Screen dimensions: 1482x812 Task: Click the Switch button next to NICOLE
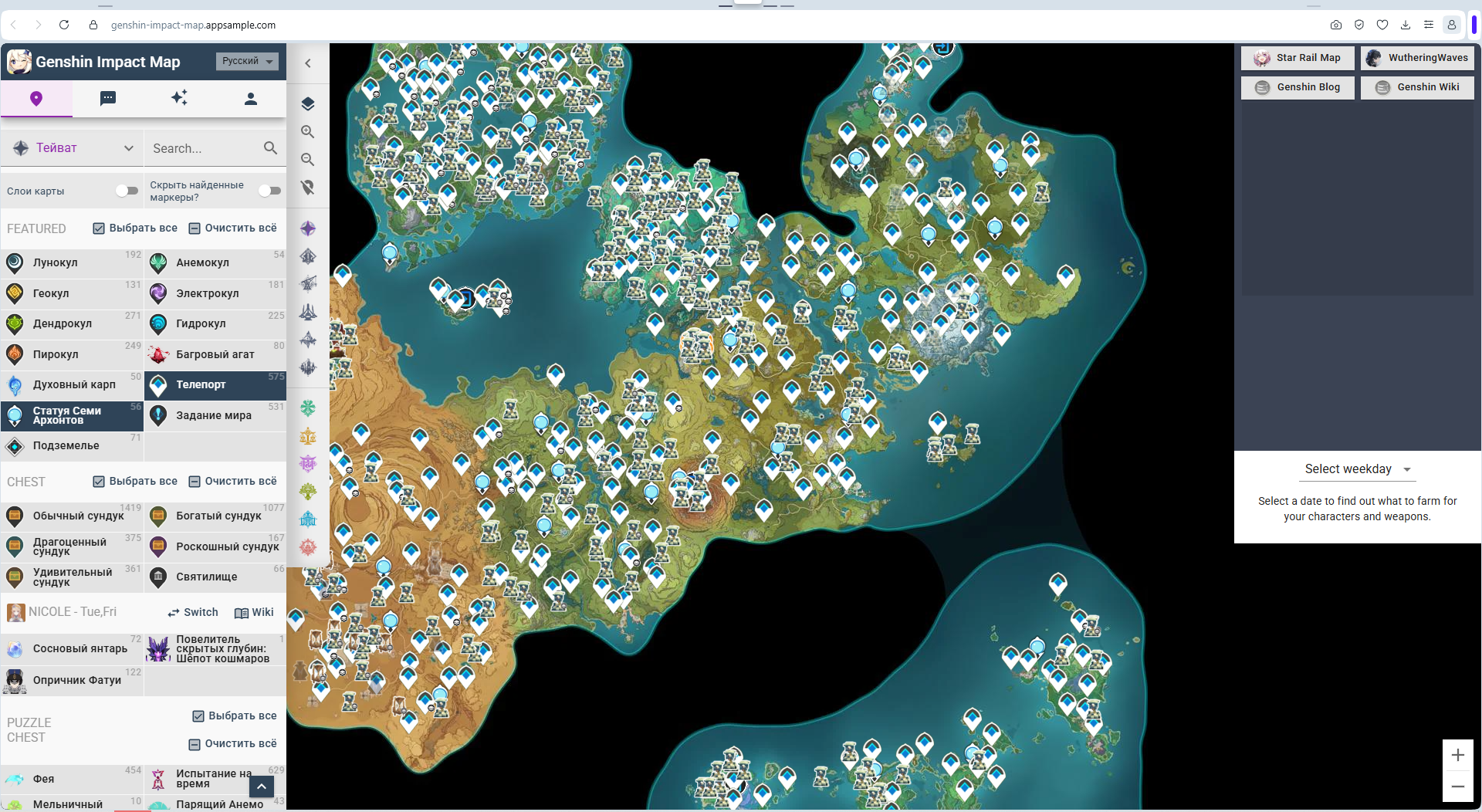[193, 613]
